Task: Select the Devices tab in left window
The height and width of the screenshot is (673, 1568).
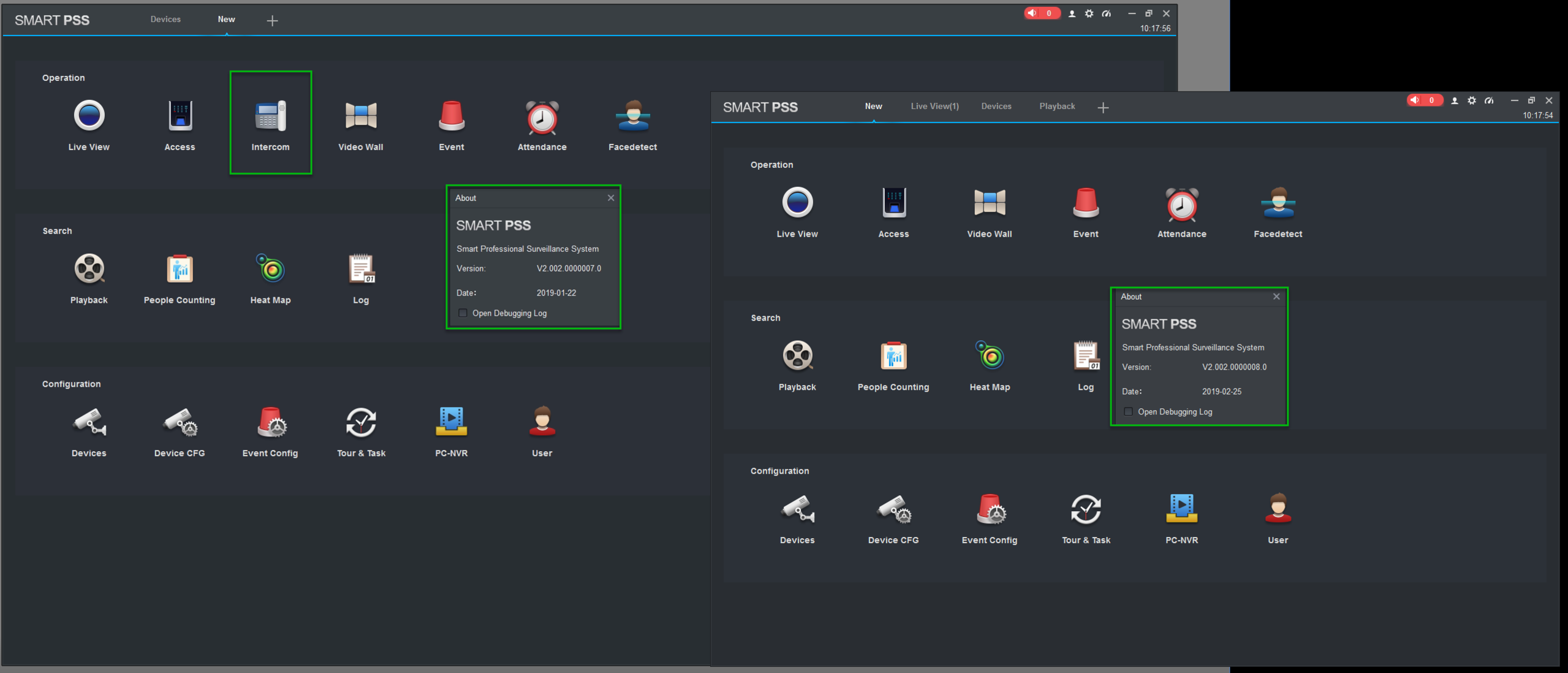Action: tap(165, 19)
